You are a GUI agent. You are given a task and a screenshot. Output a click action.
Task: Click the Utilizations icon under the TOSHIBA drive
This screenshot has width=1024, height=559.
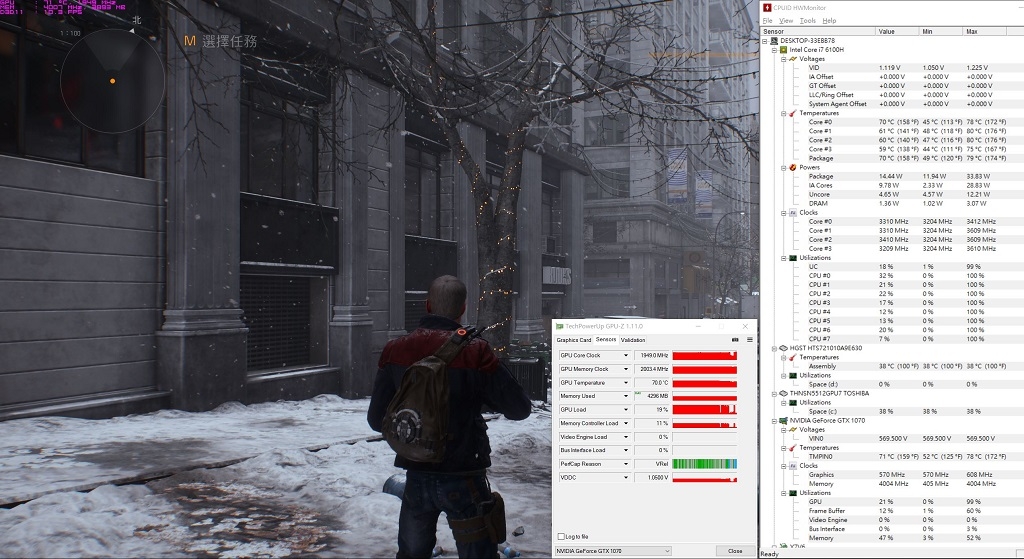[x=793, y=403]
